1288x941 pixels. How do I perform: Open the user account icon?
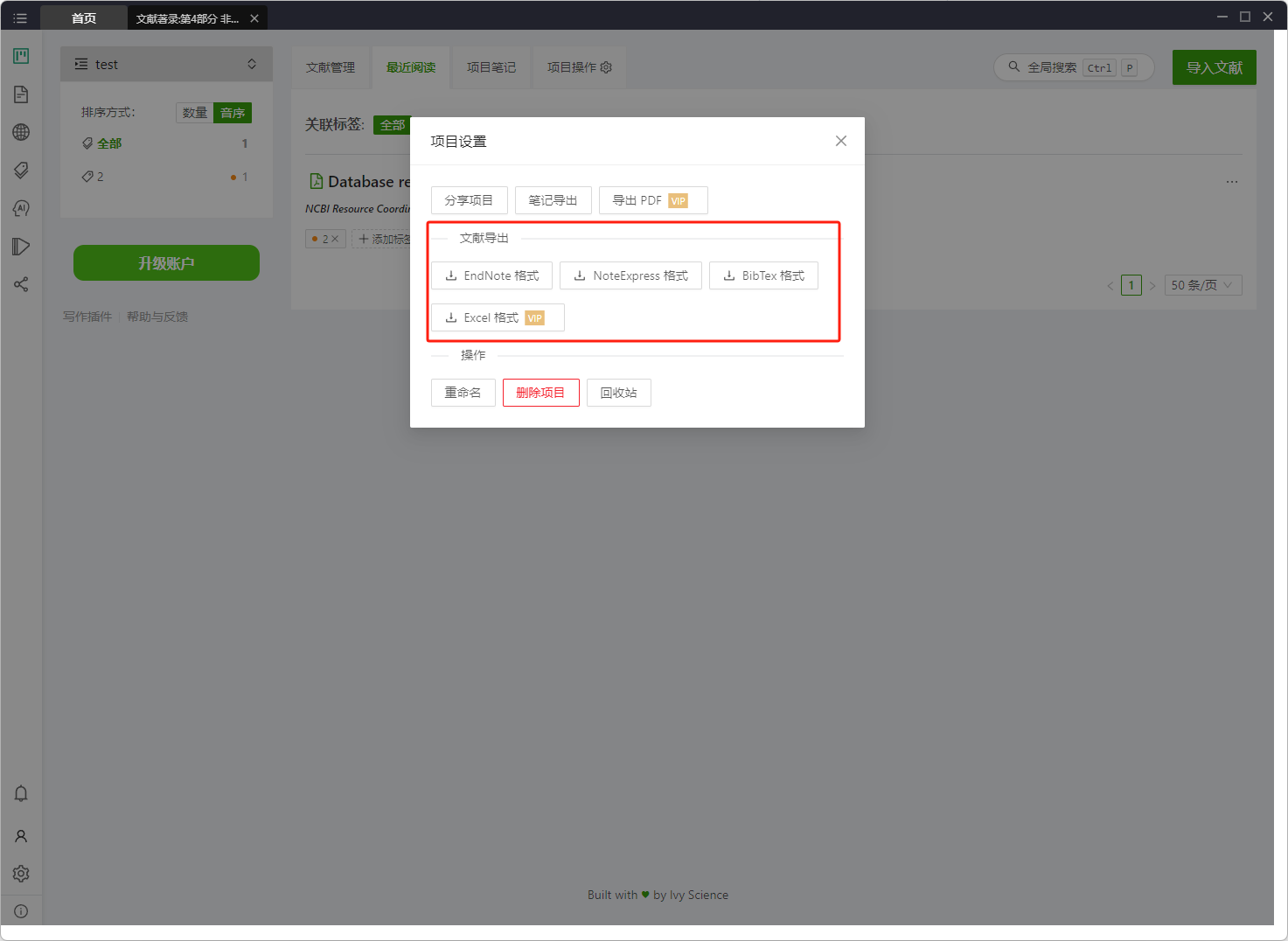click(21, 836)
